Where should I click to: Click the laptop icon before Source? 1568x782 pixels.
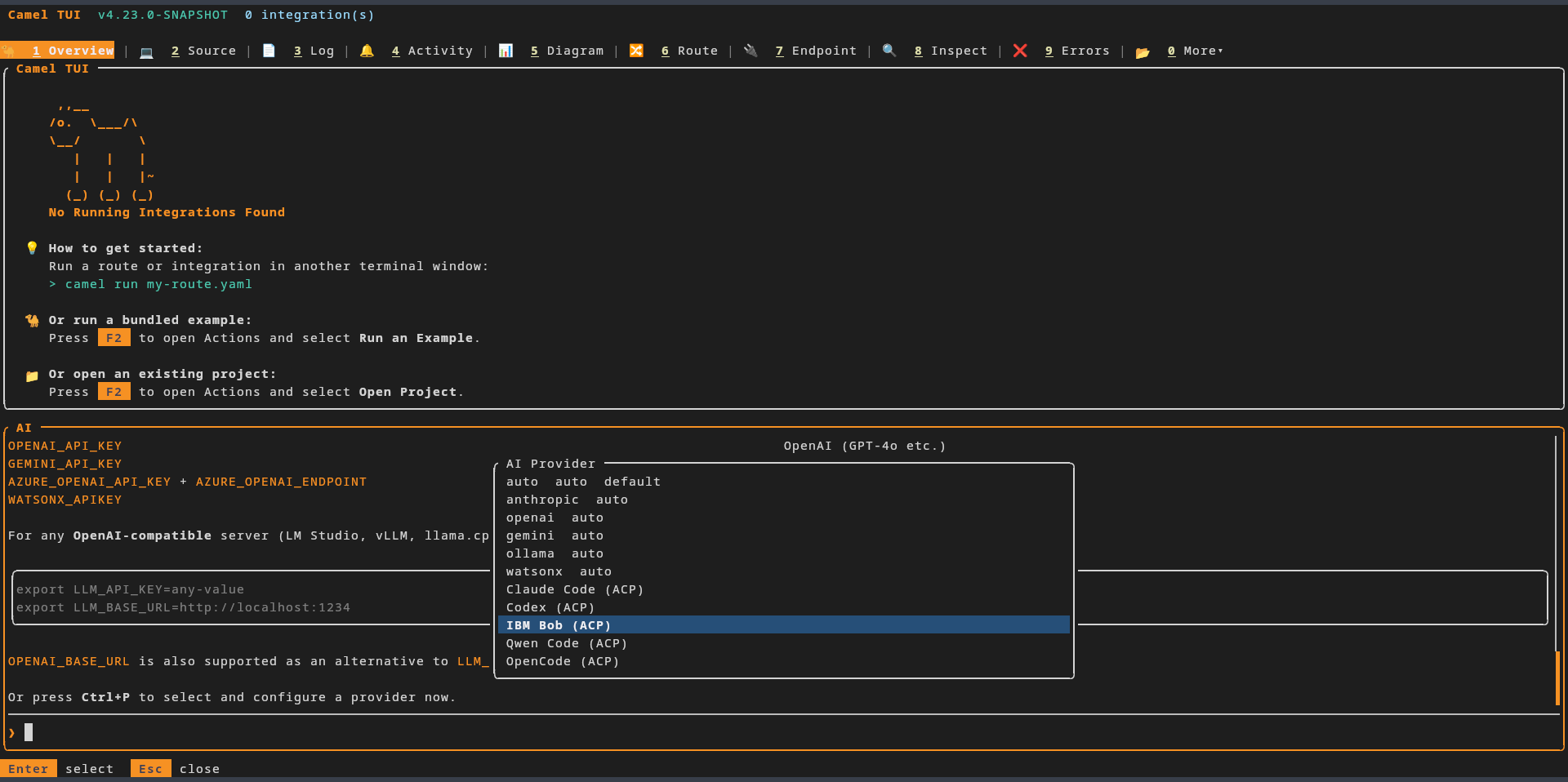[146, 51]
